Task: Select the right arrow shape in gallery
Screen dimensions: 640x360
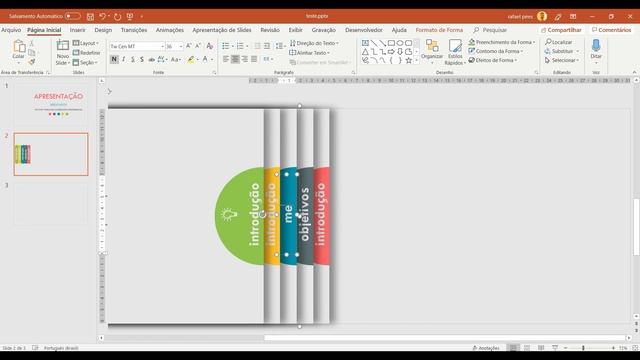Action: click(391, 51)
